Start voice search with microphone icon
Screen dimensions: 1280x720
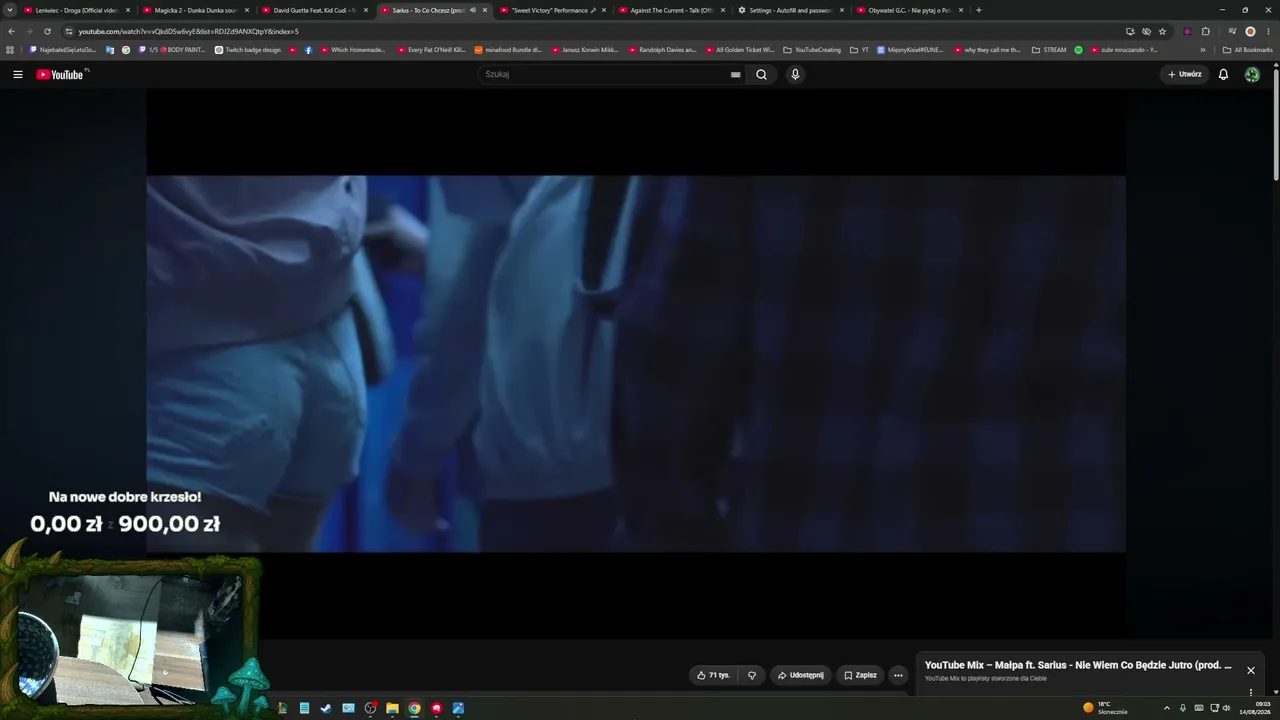tap(795, 74)
